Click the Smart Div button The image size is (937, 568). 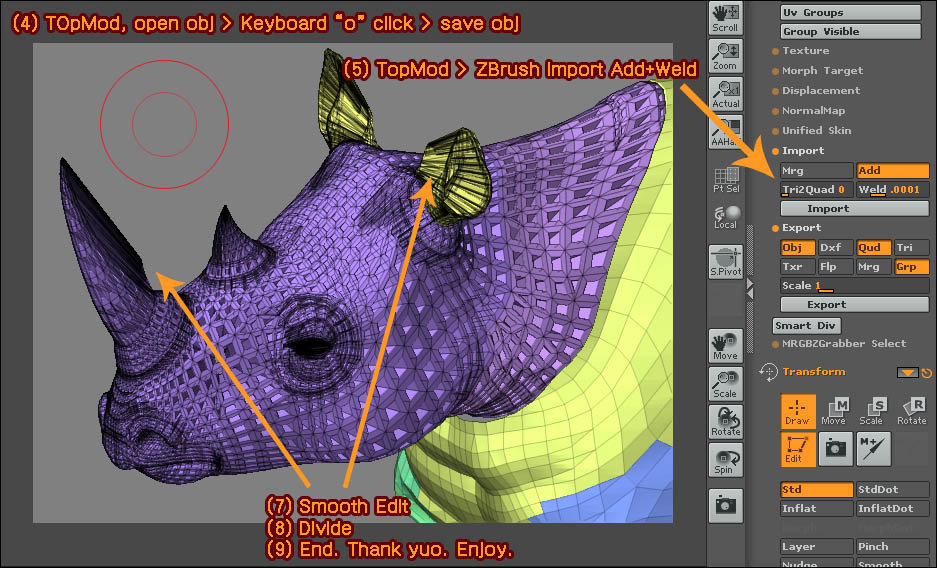(806, 326)
